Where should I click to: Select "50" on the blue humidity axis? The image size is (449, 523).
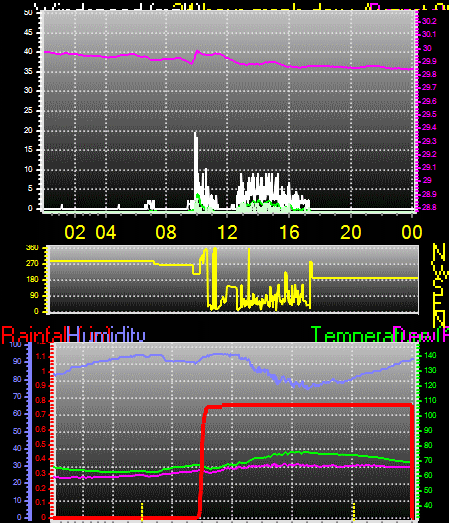17,431
